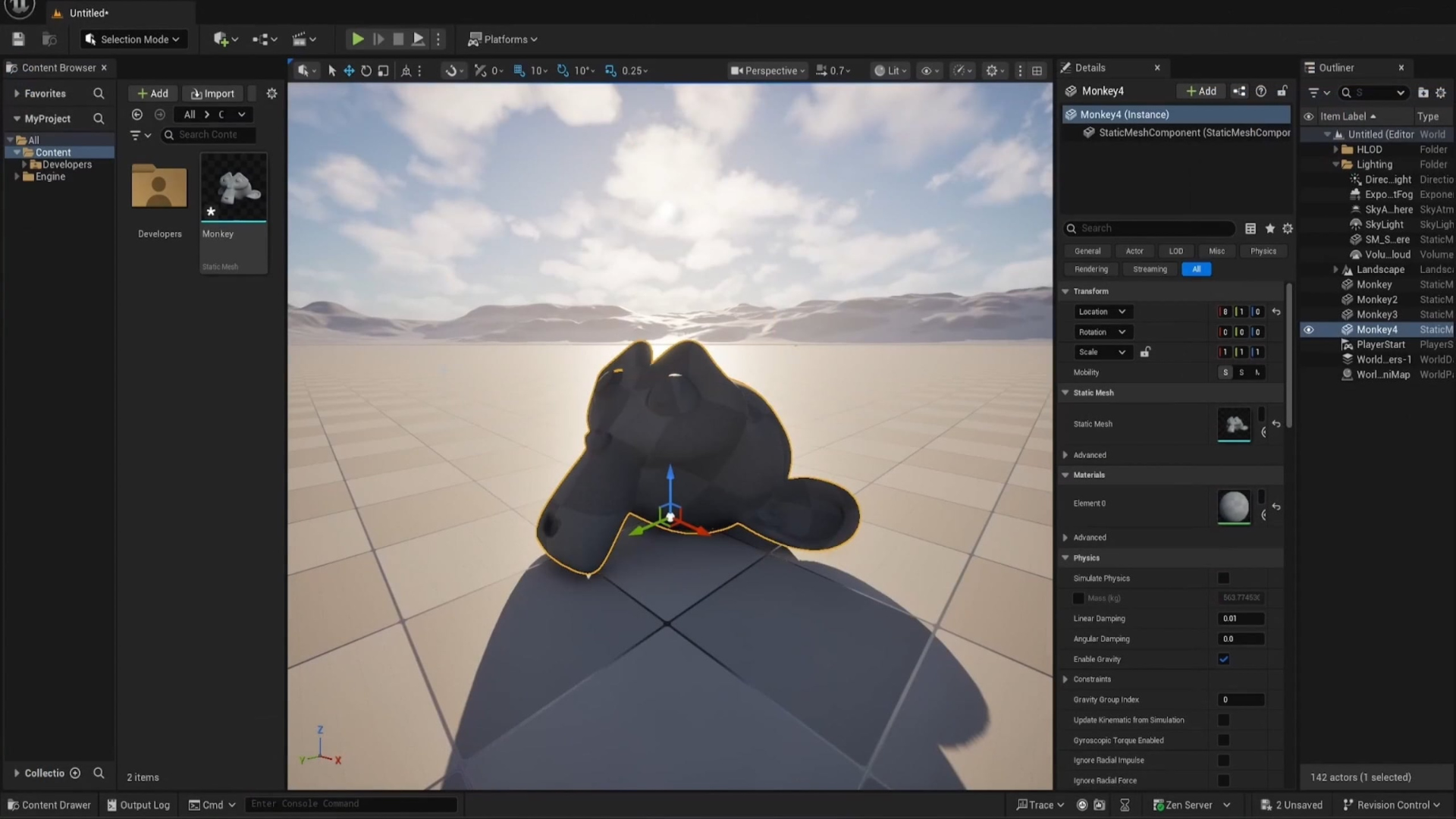Open the Selection Mode dropdown
This screenshot has width=1456, height=819.
133,39
